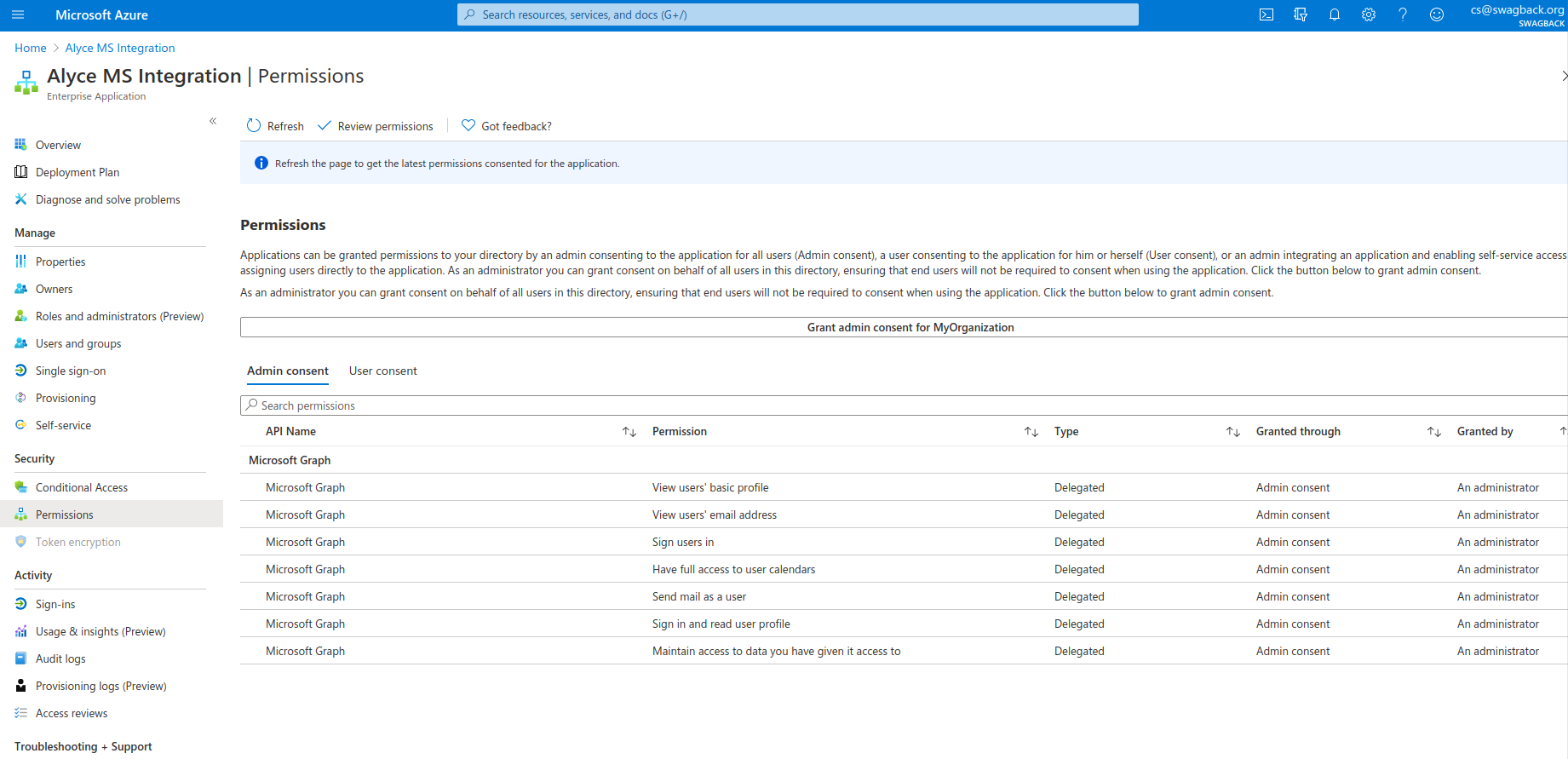Focus the top Azure search box
The image size is (1568, 759).
[x=798, y=14]
